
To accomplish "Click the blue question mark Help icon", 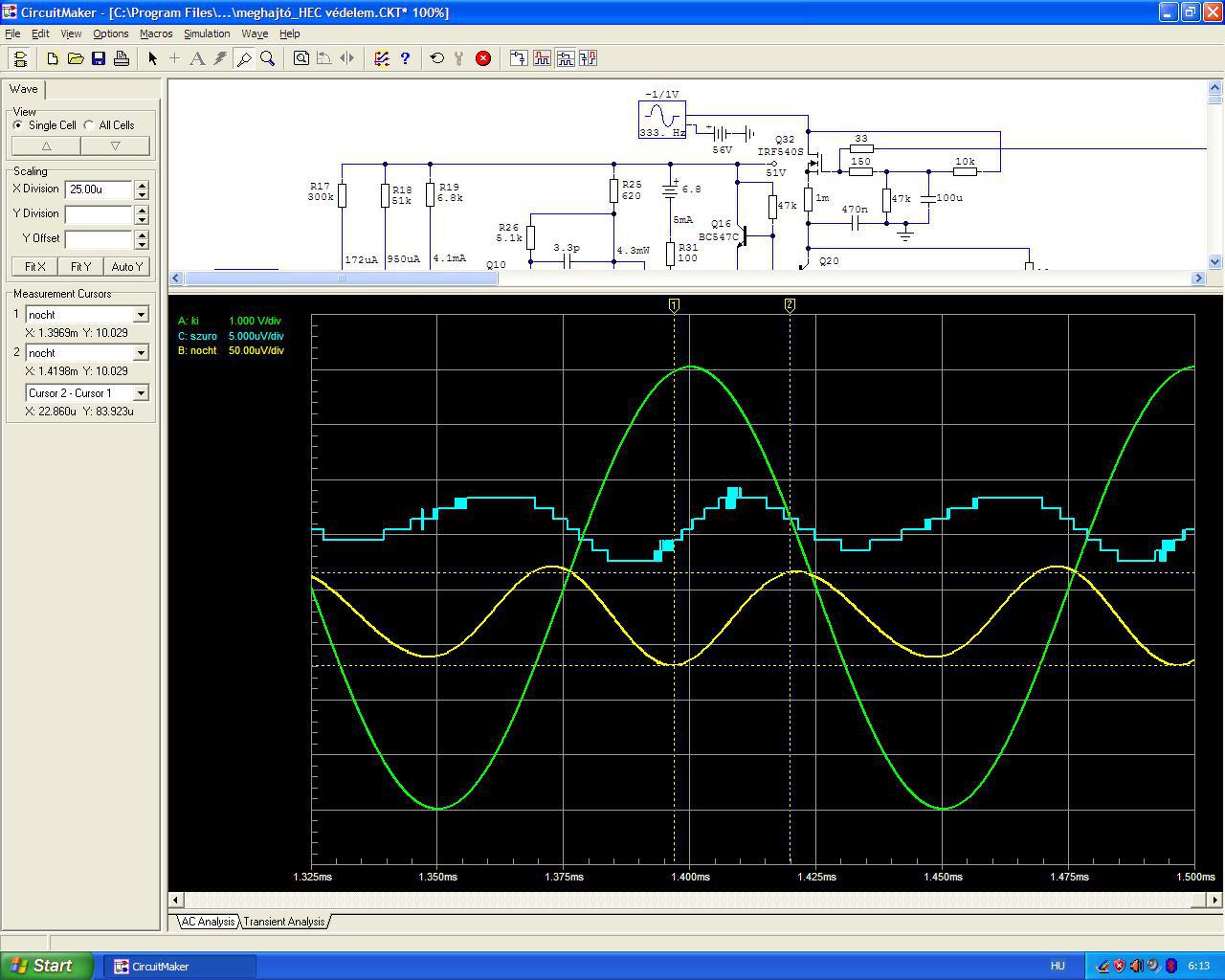I will point(405,58).
